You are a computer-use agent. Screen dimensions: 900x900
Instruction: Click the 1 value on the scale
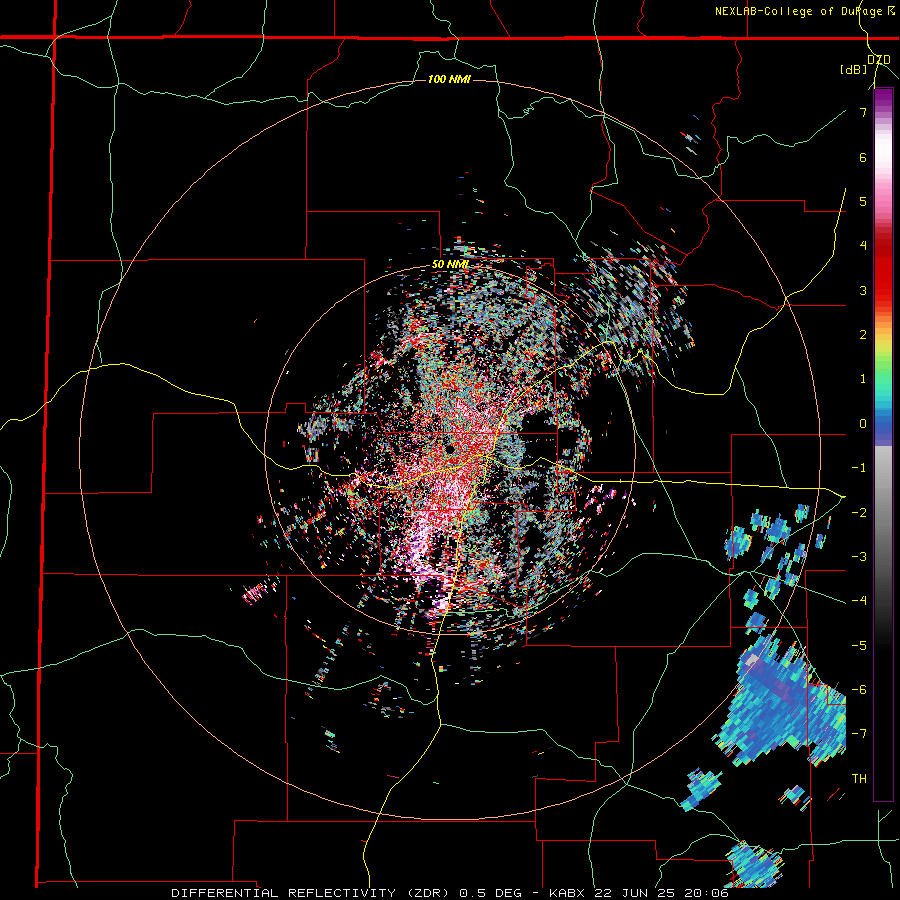(863, 379)
